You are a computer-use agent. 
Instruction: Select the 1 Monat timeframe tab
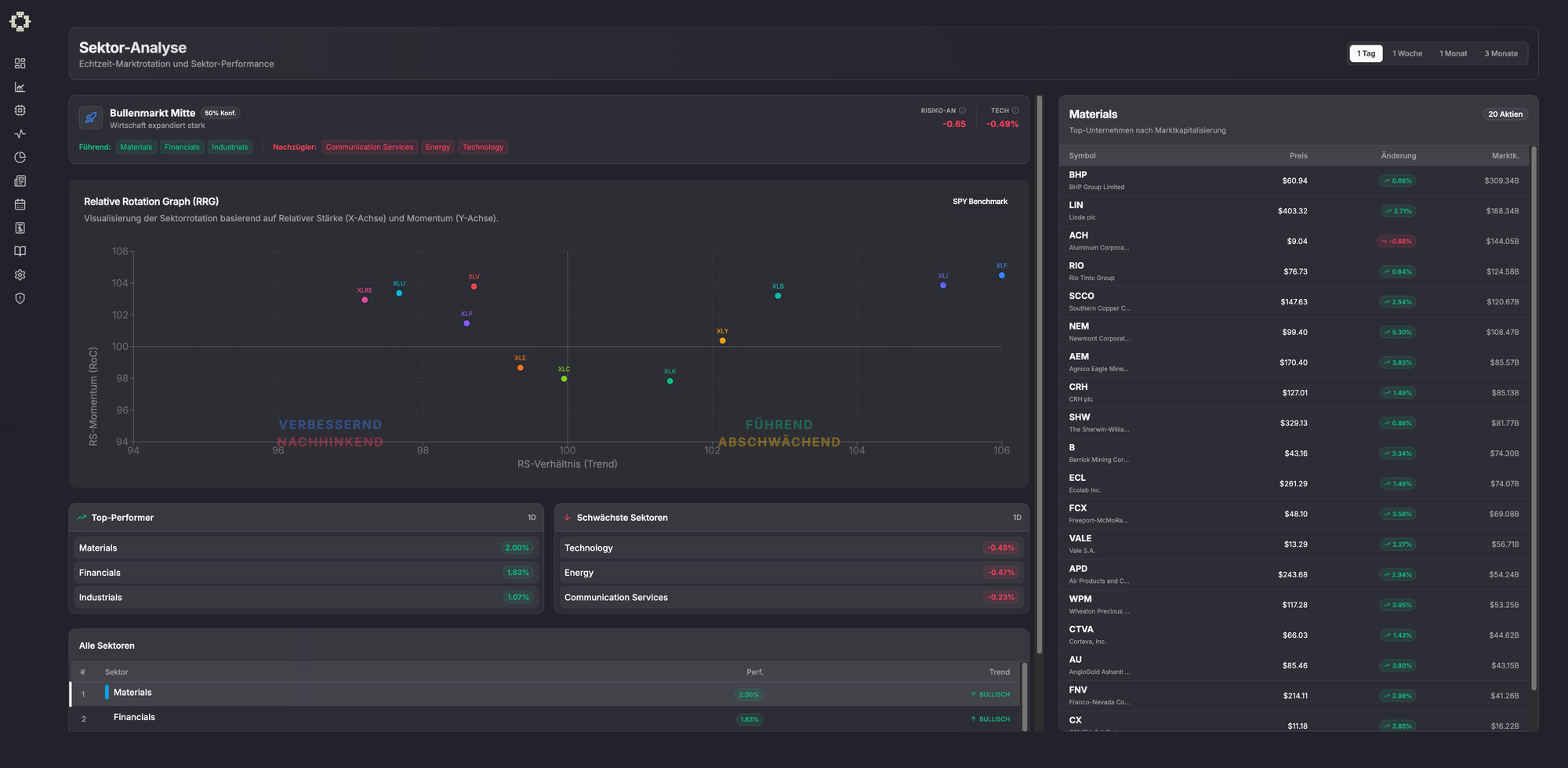[x=1453, y=53]
